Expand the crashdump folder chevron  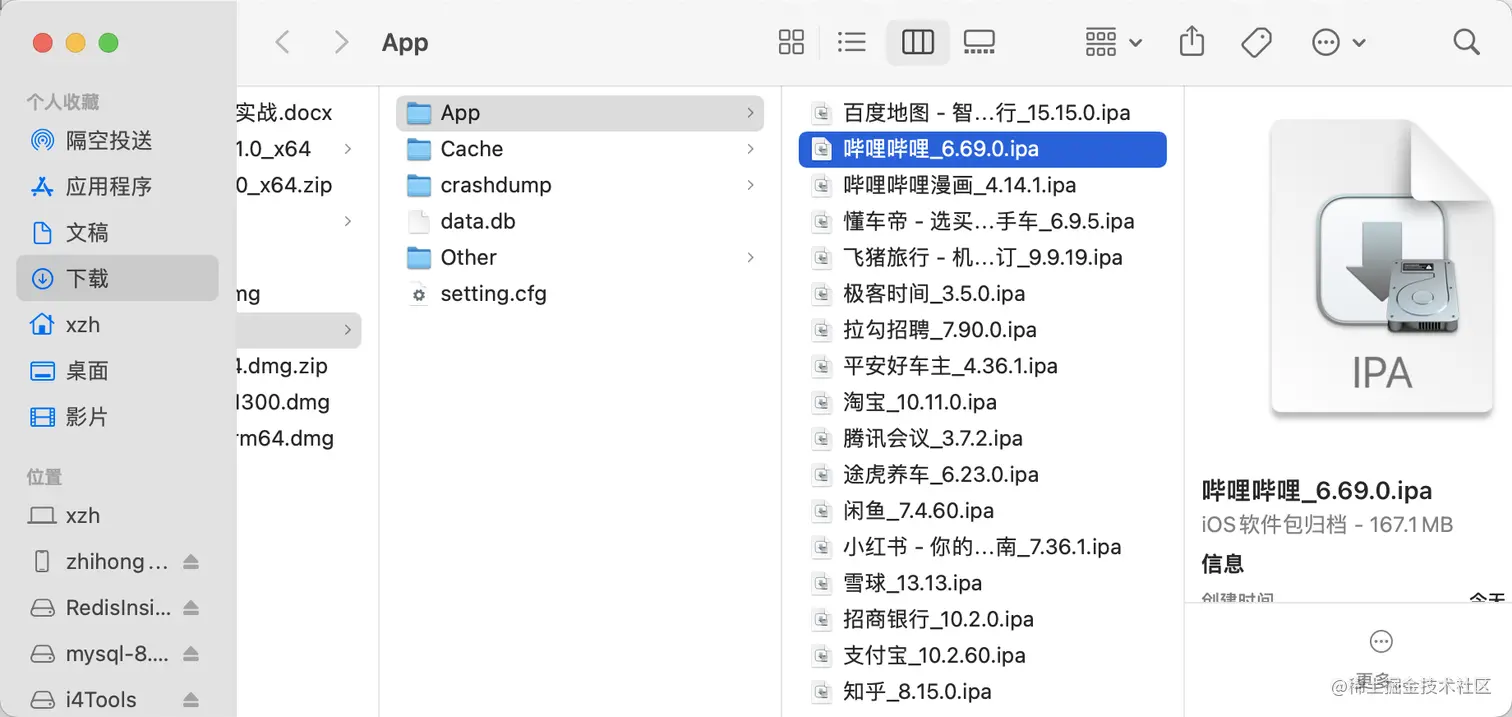(x=750, y=185)
